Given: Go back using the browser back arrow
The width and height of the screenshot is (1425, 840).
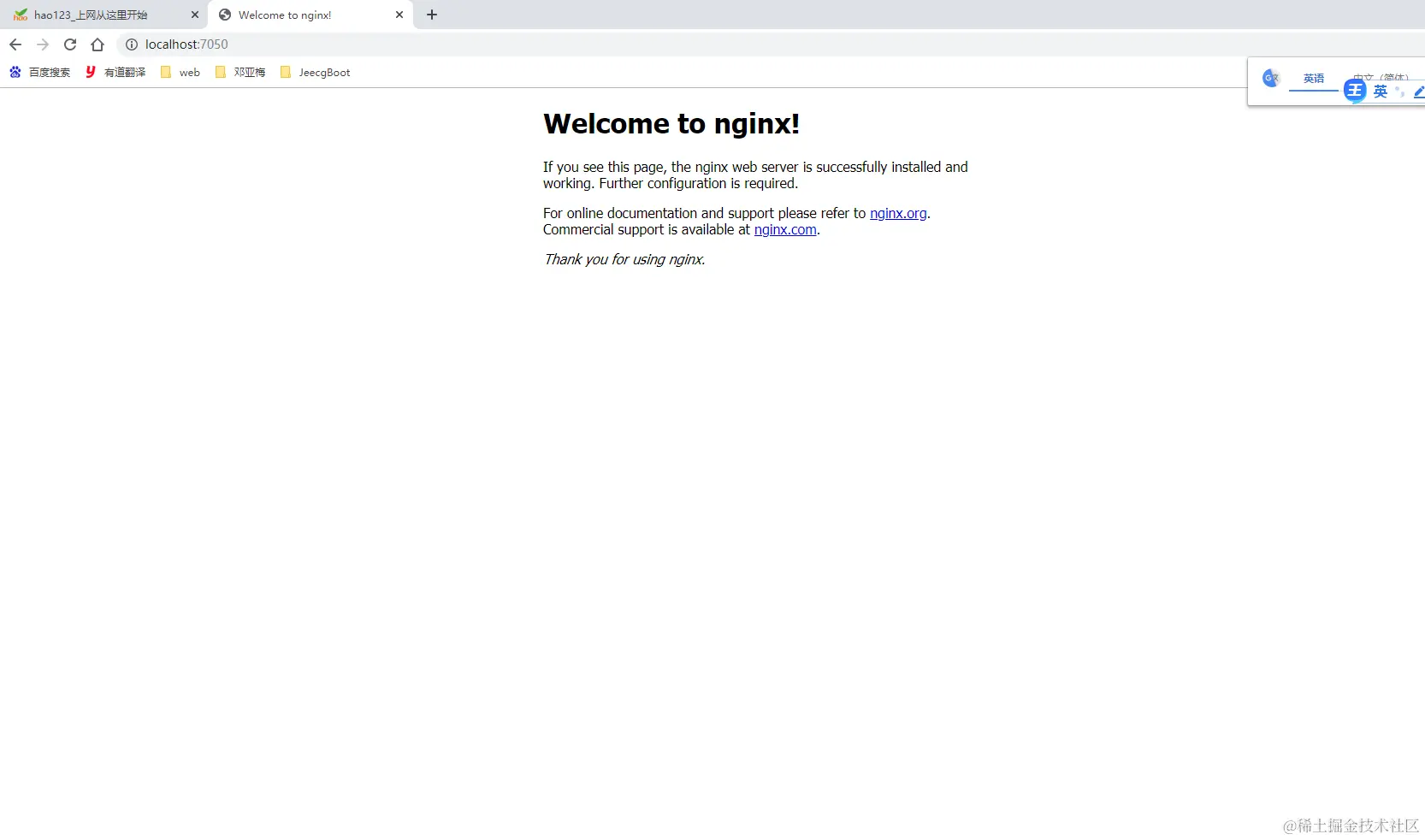Looking at the screenshot, I should (15, 44).
